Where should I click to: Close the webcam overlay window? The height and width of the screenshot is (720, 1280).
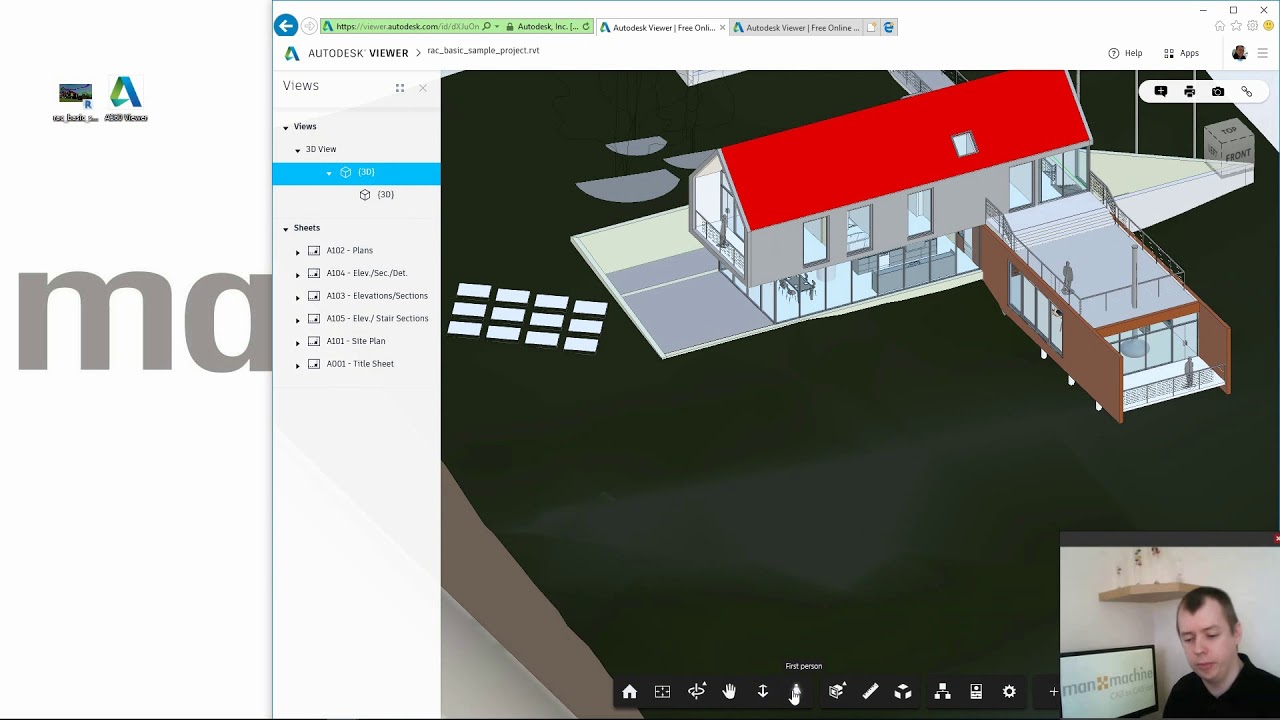coord(1276,538)
